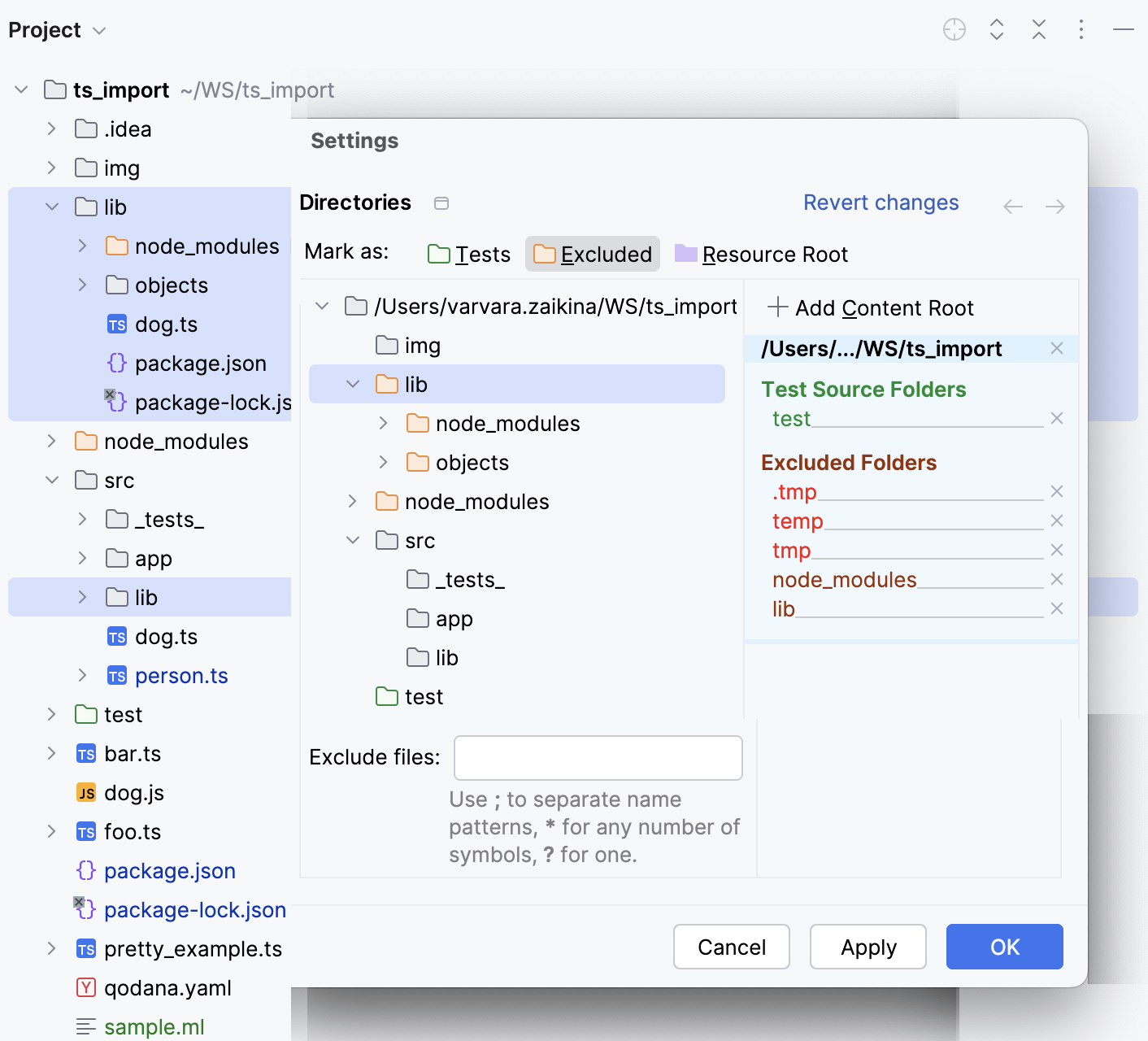Click the Apply button
Image resolution: width=1148 pixels, height=1041 pixels.
click(x=868, y=946)
